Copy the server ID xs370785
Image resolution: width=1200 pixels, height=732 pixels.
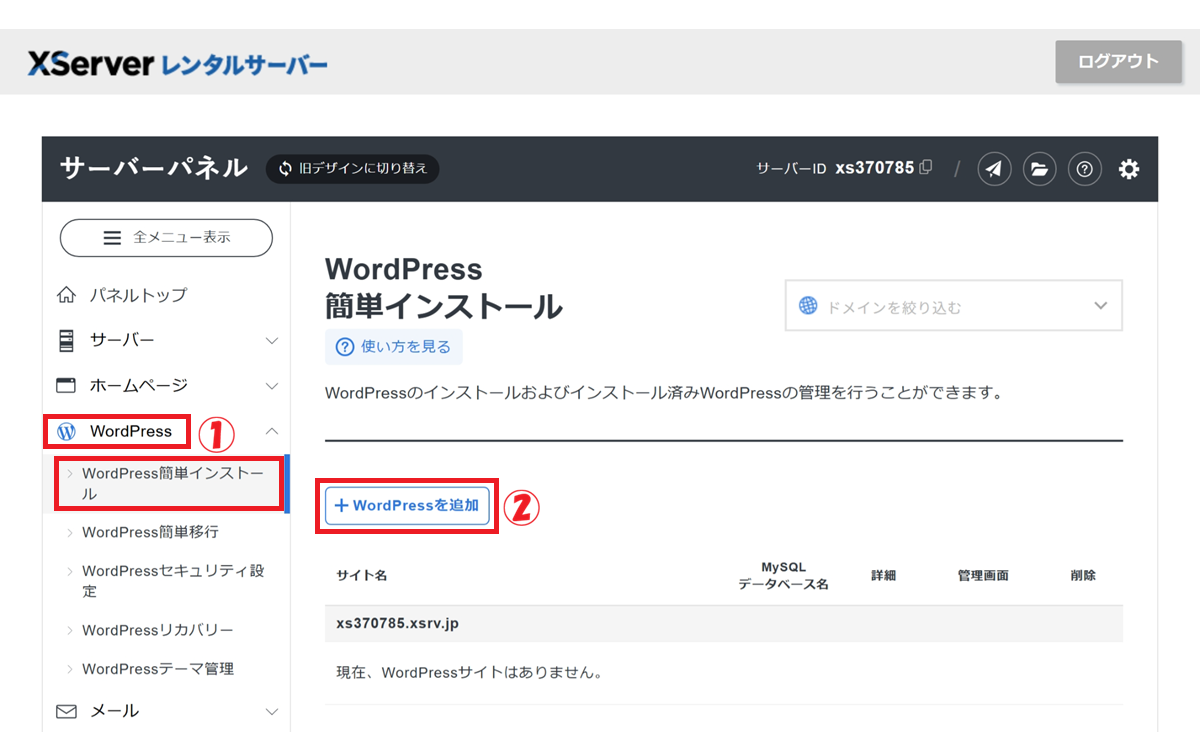pos(926,167)
